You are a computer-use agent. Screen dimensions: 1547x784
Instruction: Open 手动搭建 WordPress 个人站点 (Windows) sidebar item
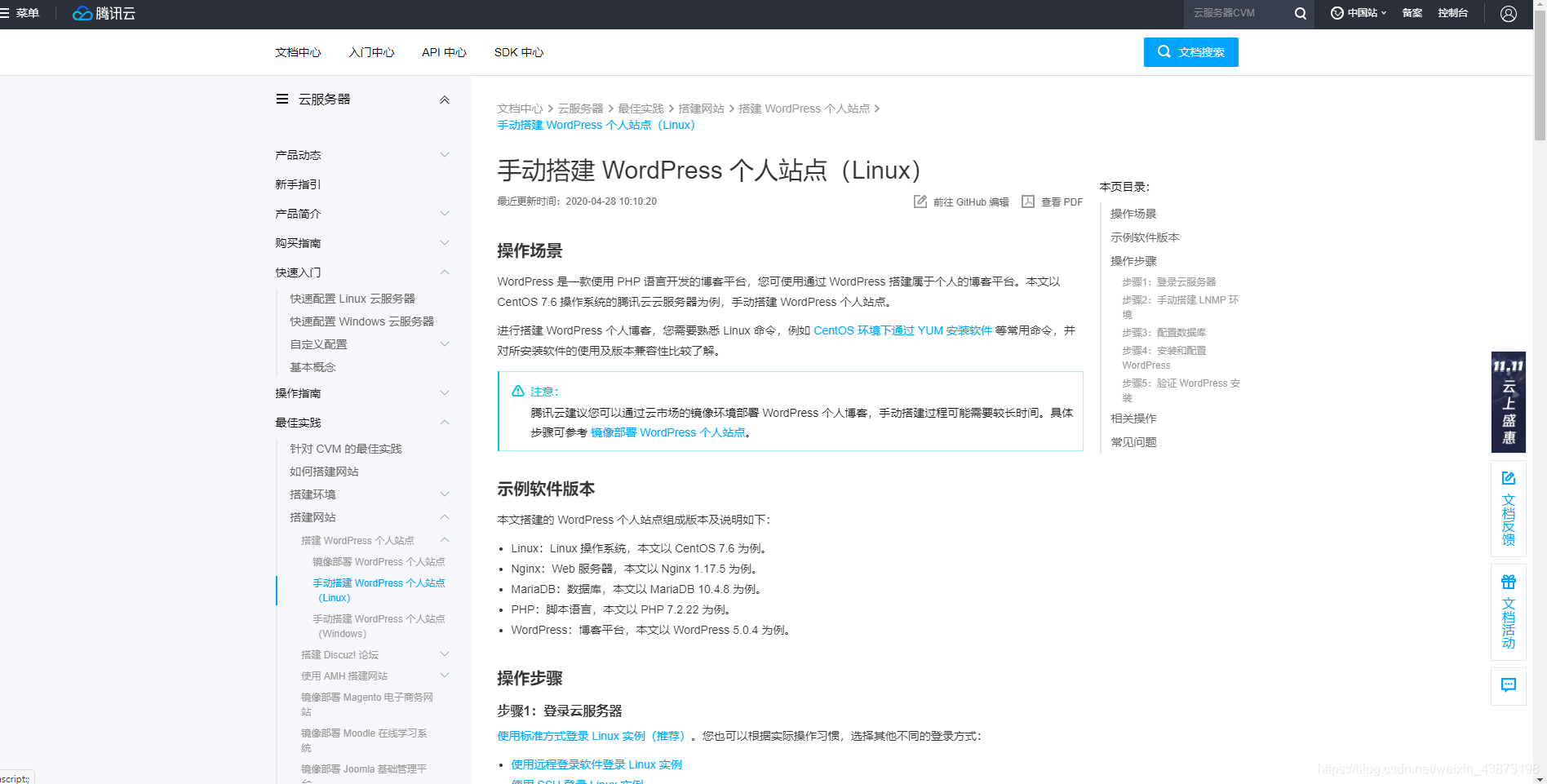tap(379, 627)
